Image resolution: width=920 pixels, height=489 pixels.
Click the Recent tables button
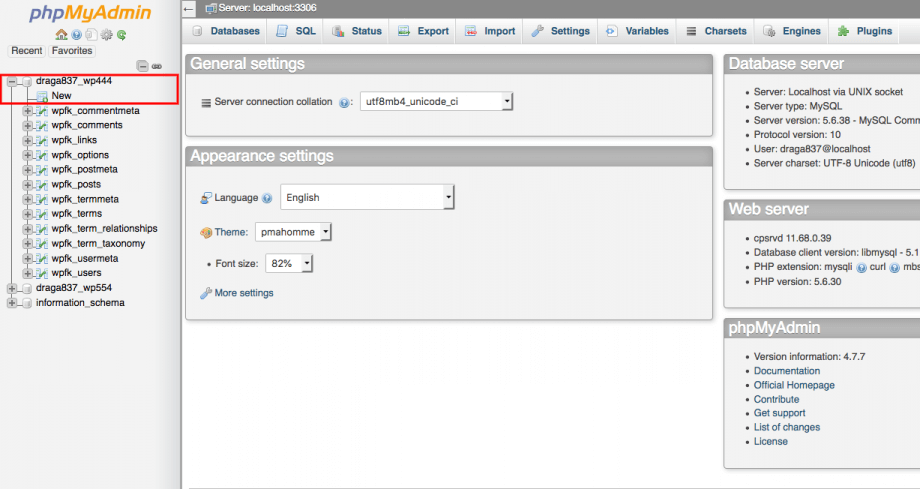point(27,51)
